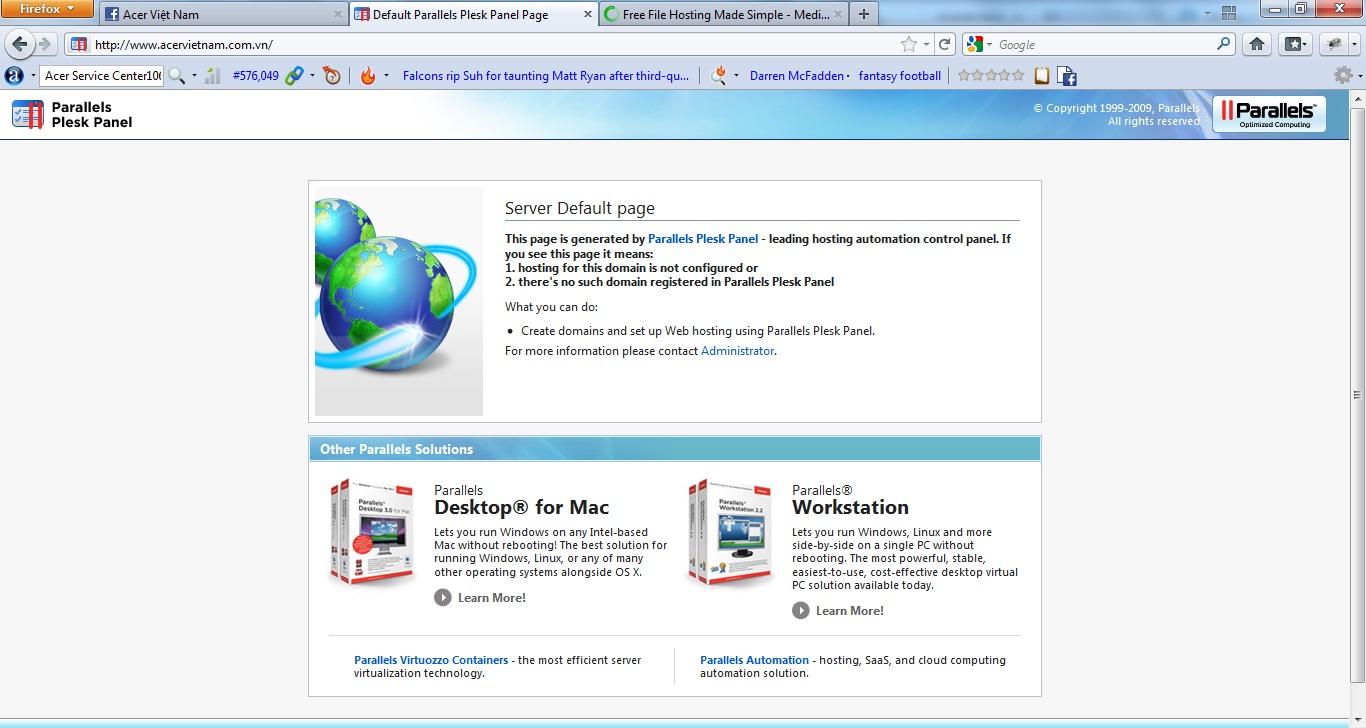1366x728 pixels.
Task: Click the play icon beside Desktop Learn More
Action: 443,597
